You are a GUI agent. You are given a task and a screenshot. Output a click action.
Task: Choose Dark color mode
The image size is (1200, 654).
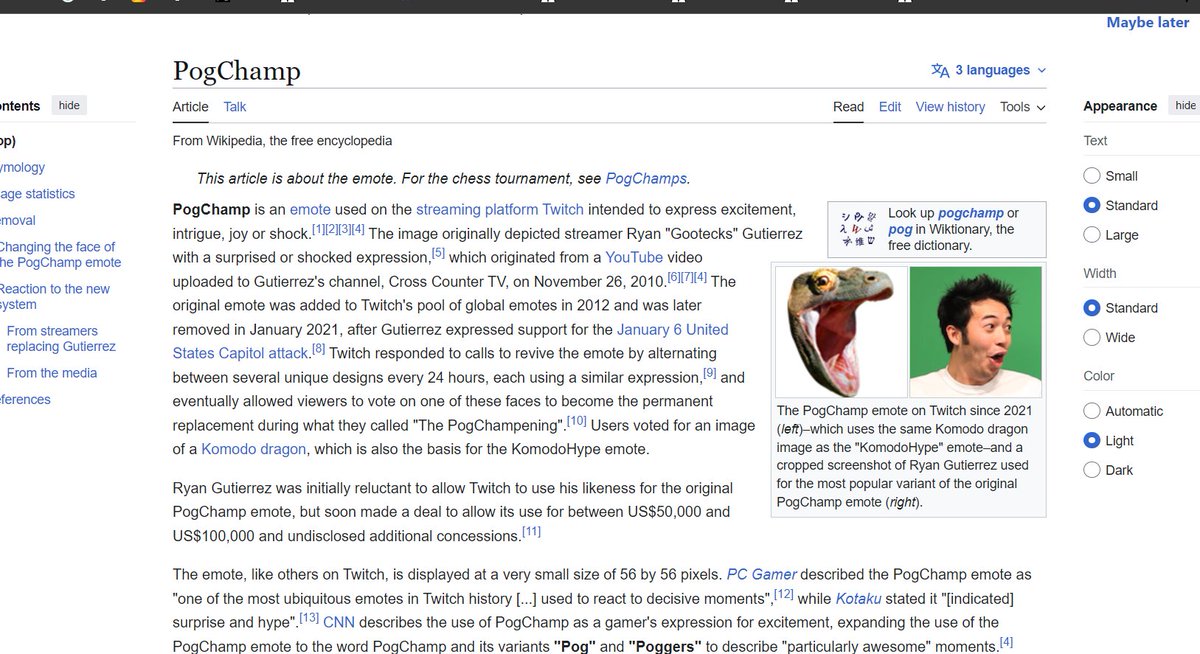point(1093,470)
